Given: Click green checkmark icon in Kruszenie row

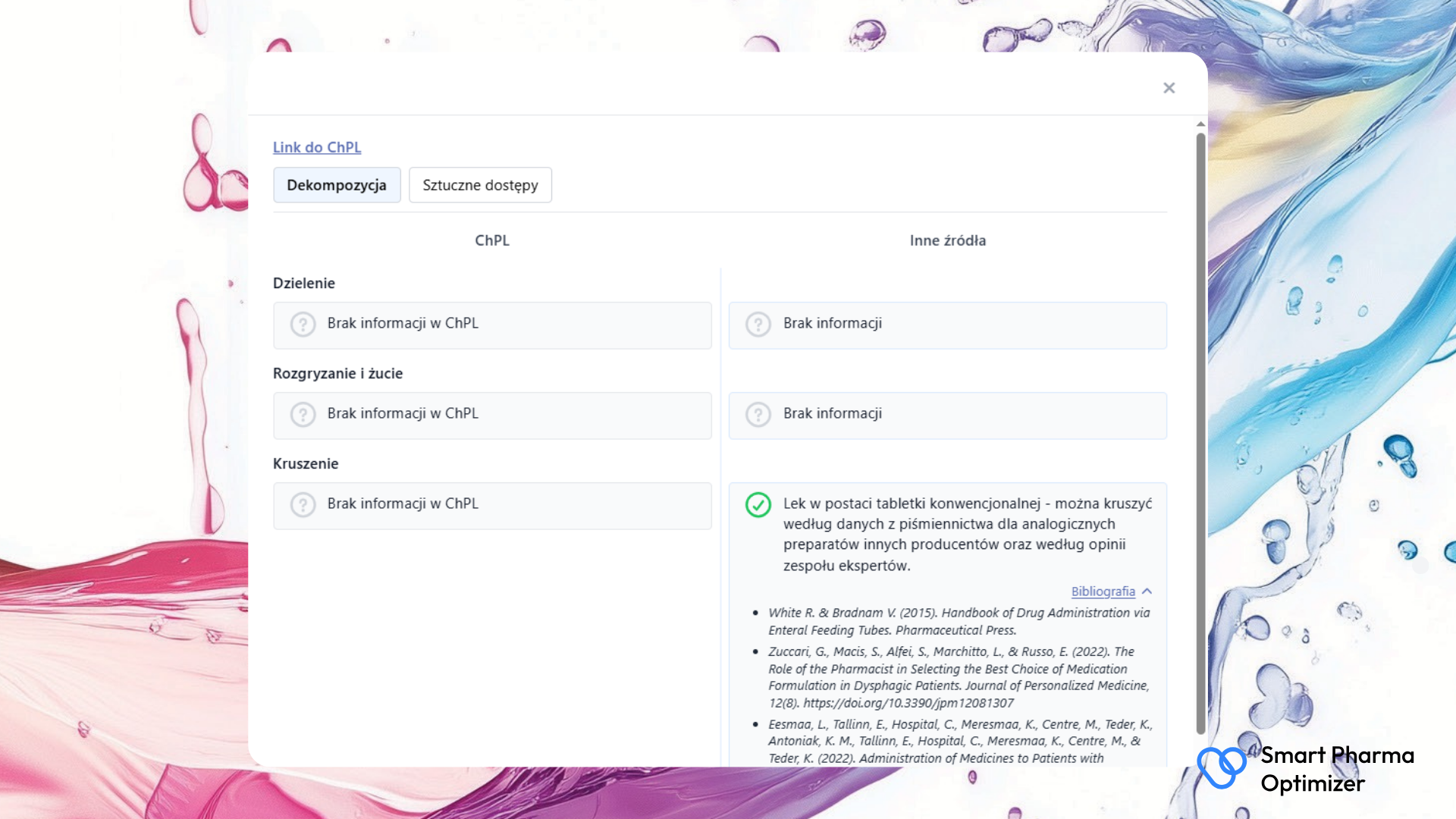Looking at the screenshot, I should click(x=758, y=505).
